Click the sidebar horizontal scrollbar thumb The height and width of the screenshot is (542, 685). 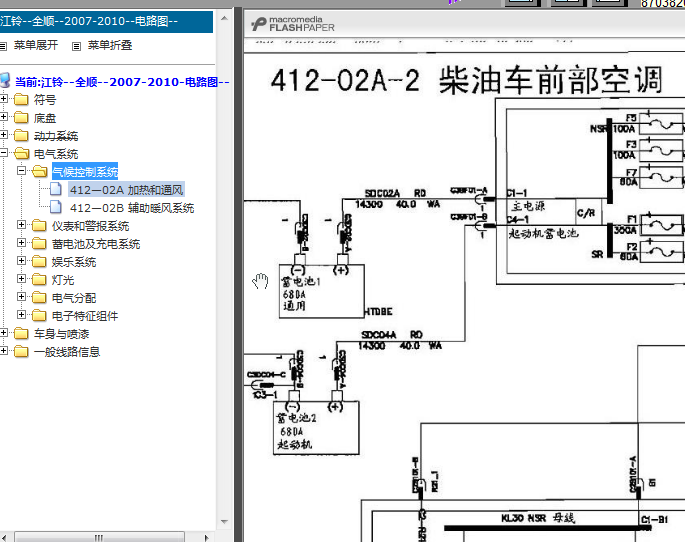pos(99,537)
